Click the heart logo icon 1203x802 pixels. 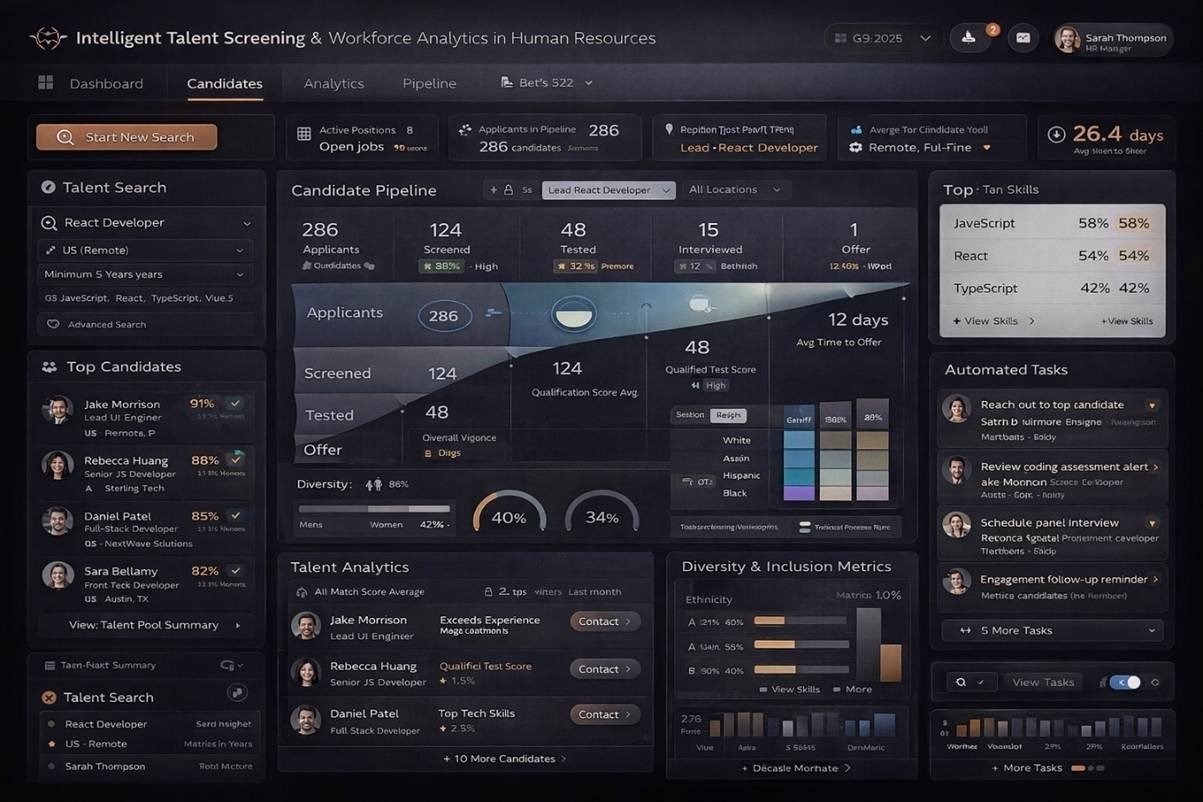tap(47, 38)
